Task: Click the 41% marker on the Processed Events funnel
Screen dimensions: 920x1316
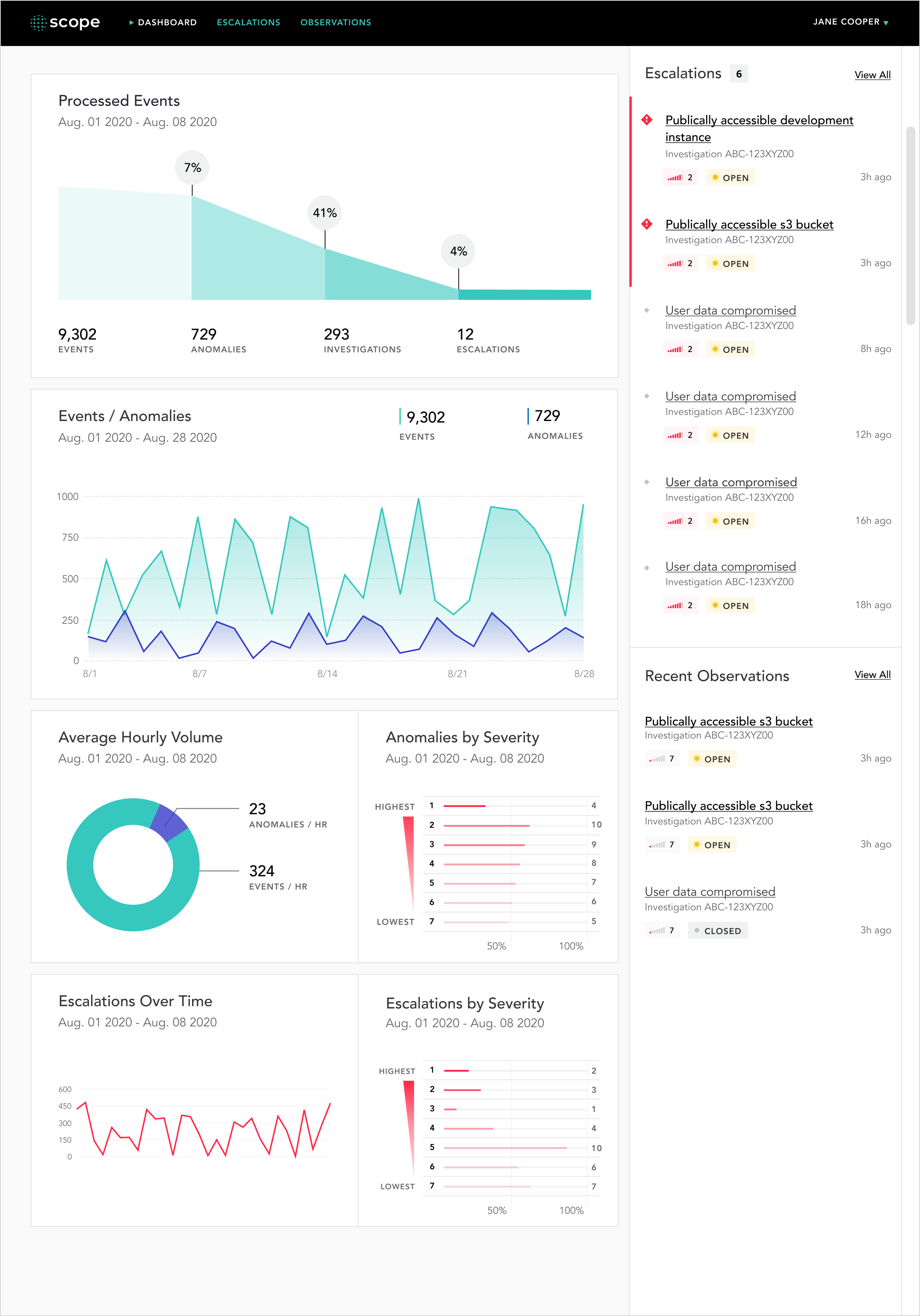Action: click(x=325, y=212)
